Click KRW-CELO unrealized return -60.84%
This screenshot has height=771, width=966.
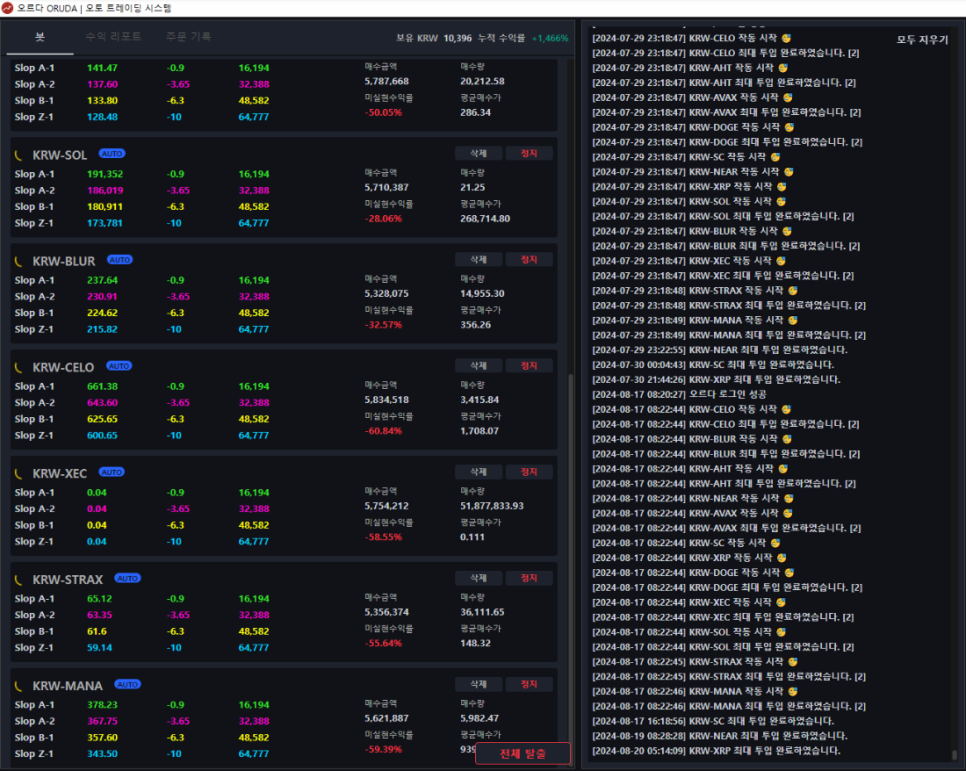point(383,431)
